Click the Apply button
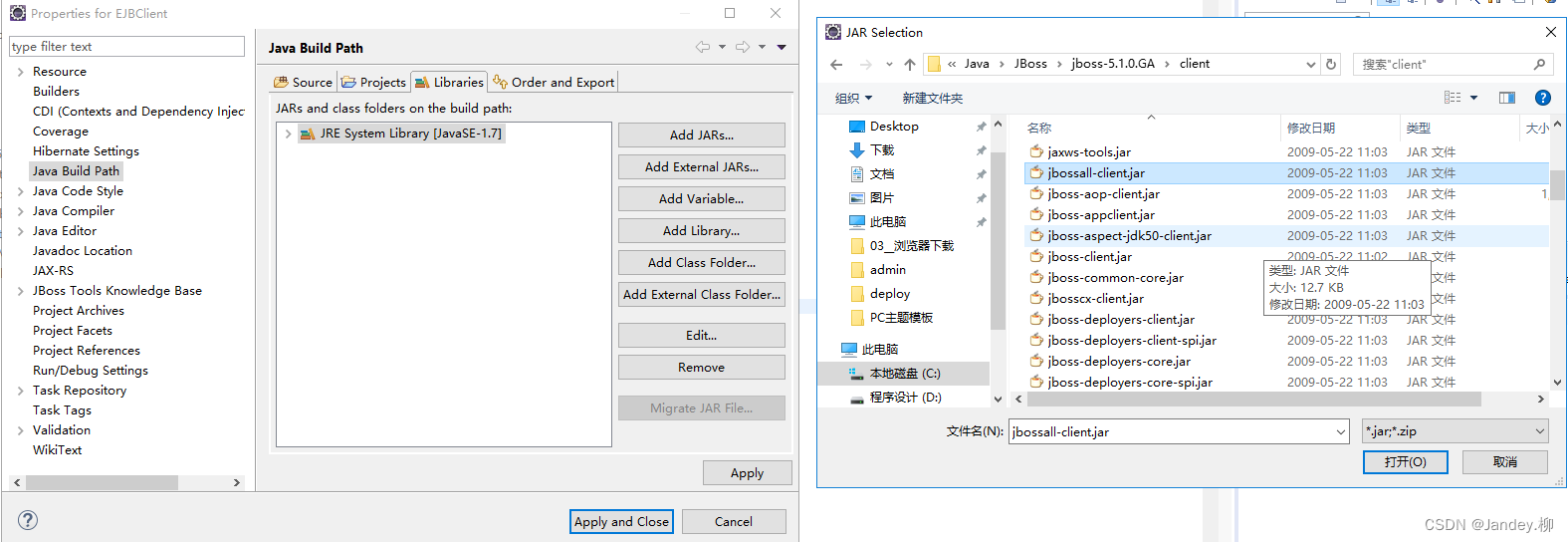Viewport: 1568px width, 542px height. pyautogui.click(x=747, y=472)
